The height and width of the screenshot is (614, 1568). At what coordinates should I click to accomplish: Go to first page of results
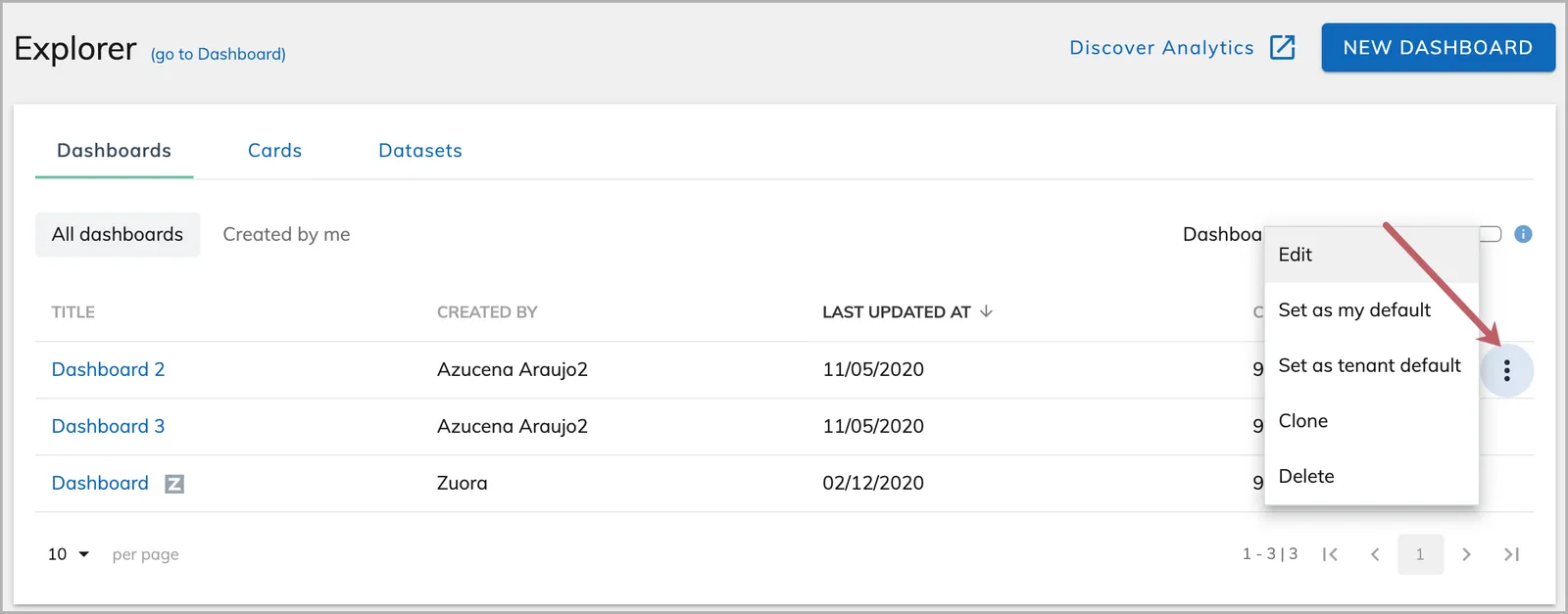click(x=1330, y=554)
